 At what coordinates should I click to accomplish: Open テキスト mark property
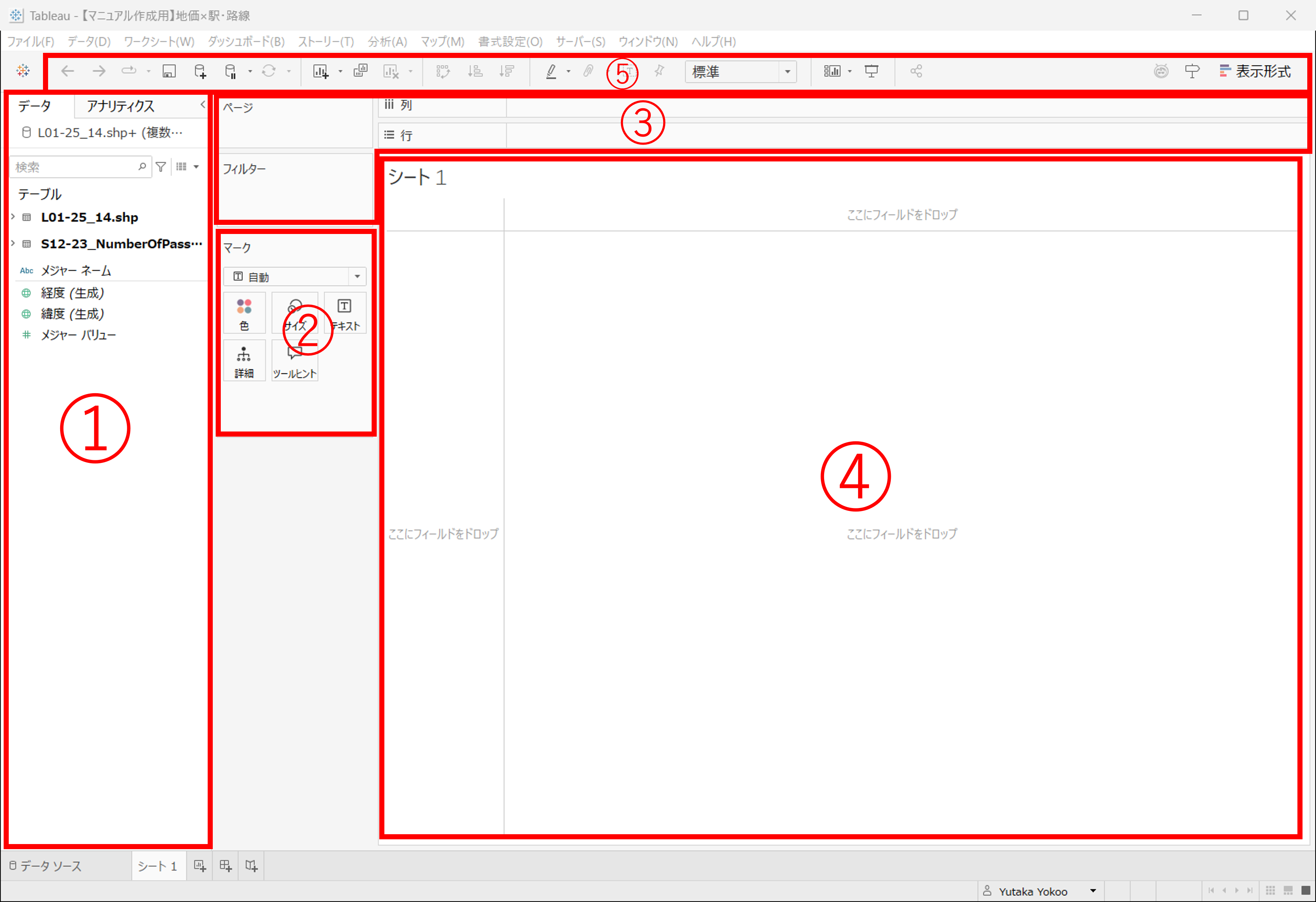(345, 313)
